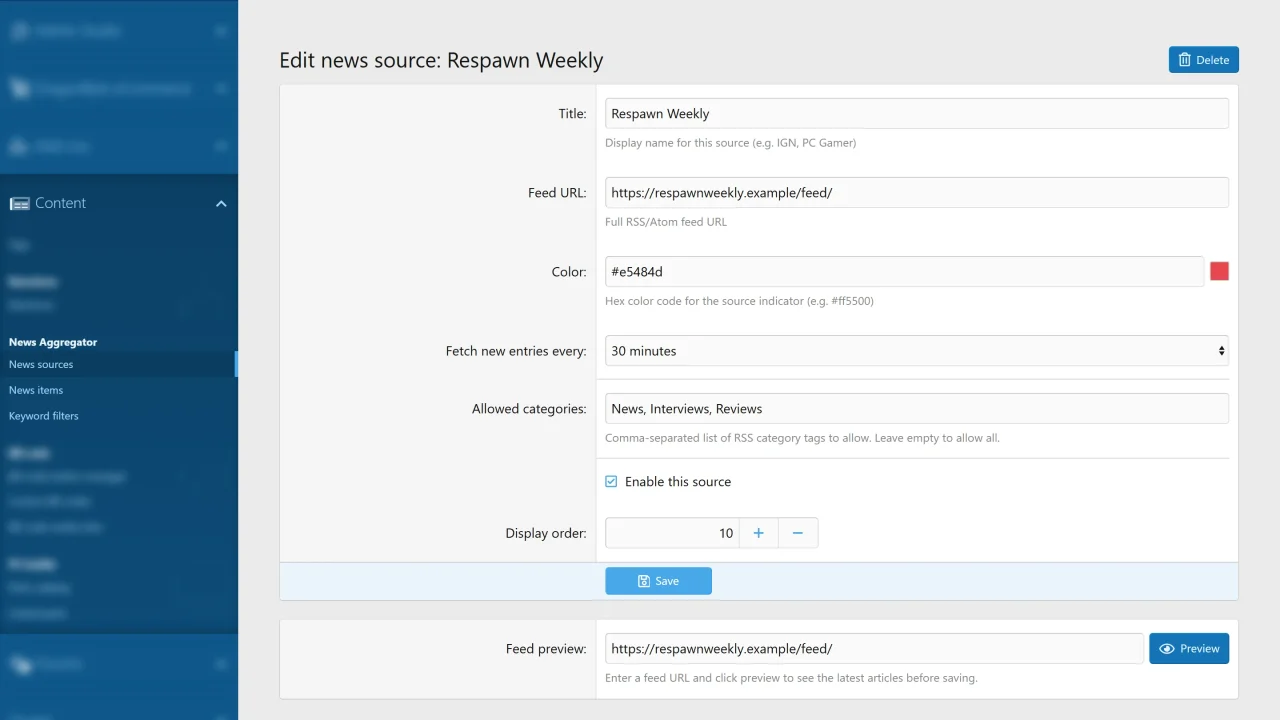Click the Content section icon in sidebar

[x=19, y=203]
